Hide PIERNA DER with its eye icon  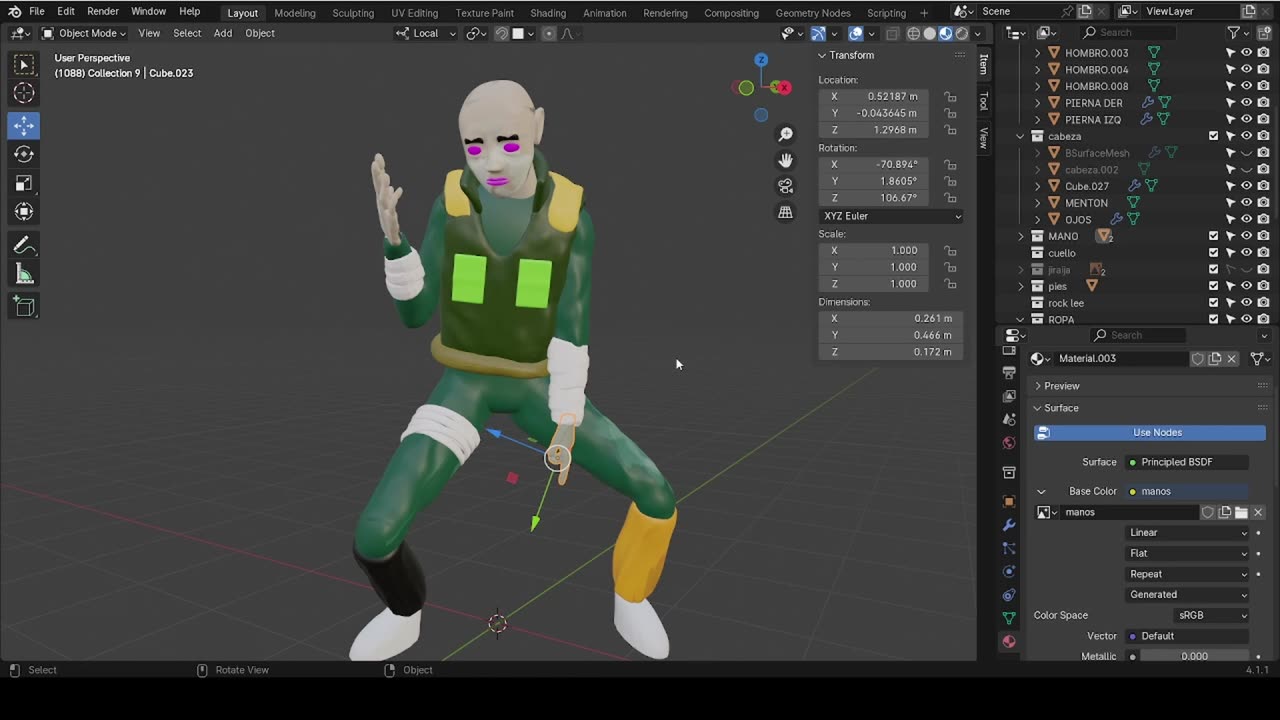coord(1247,103)
